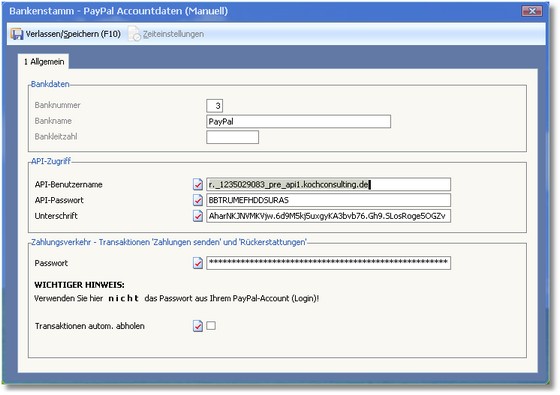Enable Transaktionen autom. abholen checkbox
The height and width of the screenshot is (395, 560).
coord(211,325)
